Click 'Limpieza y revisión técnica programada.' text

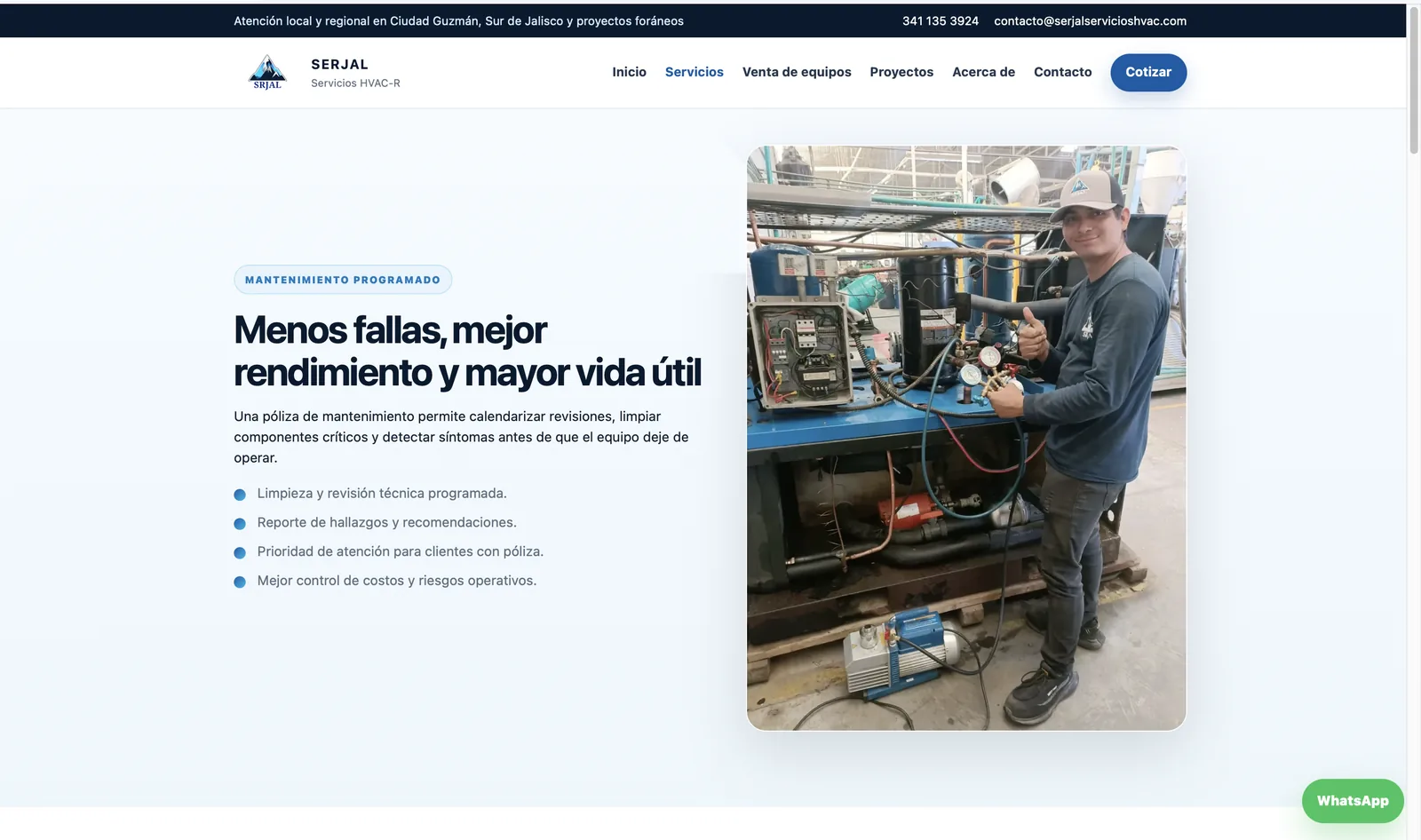tap(382, 493)
